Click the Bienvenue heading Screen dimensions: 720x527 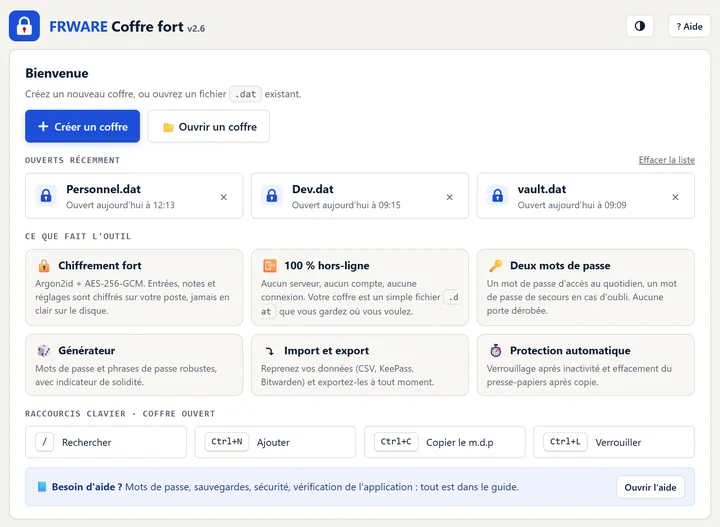tap(57, 73)
